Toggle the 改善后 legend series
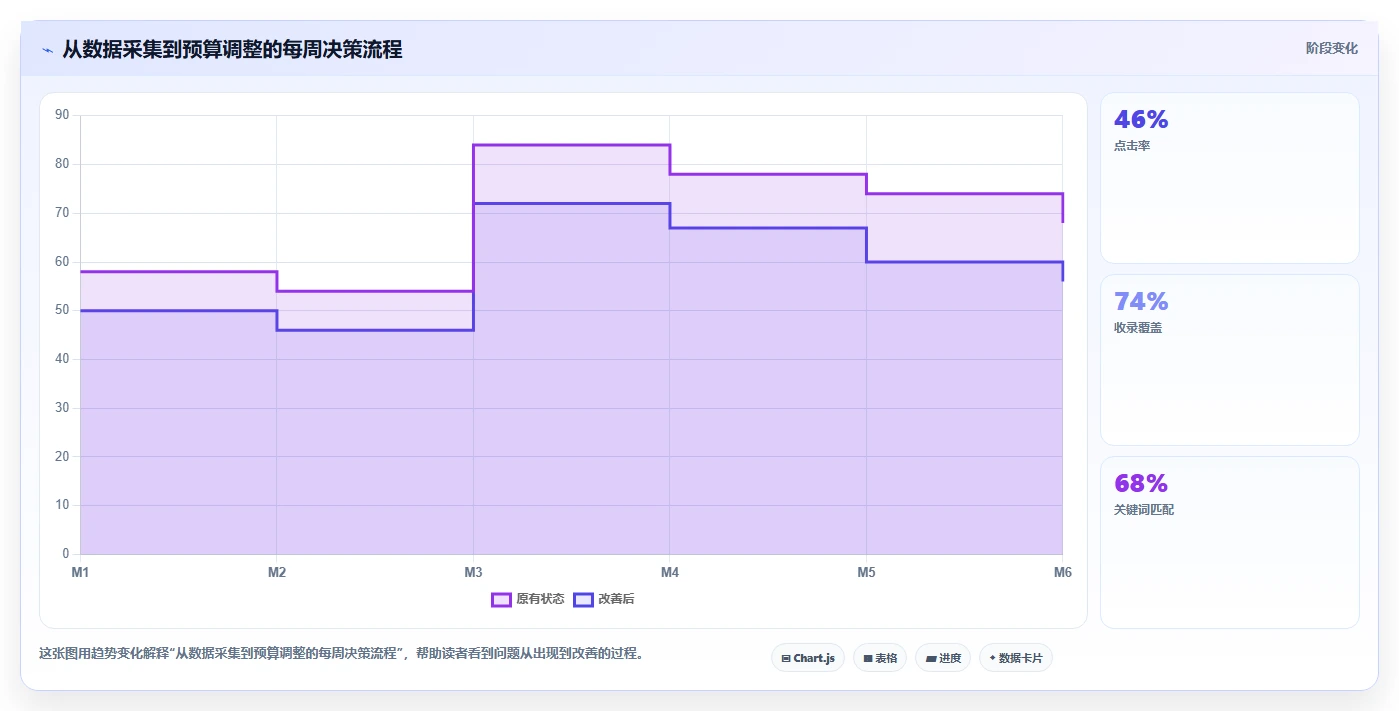 point(604,599)
